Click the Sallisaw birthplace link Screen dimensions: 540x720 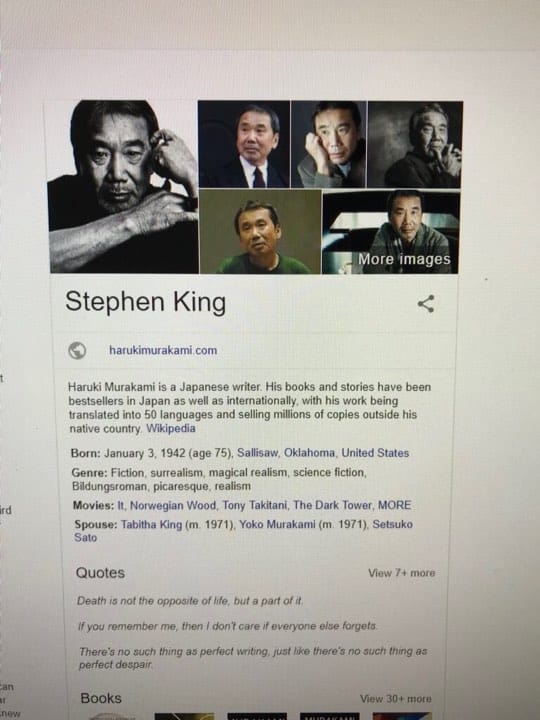coord(258,453)
